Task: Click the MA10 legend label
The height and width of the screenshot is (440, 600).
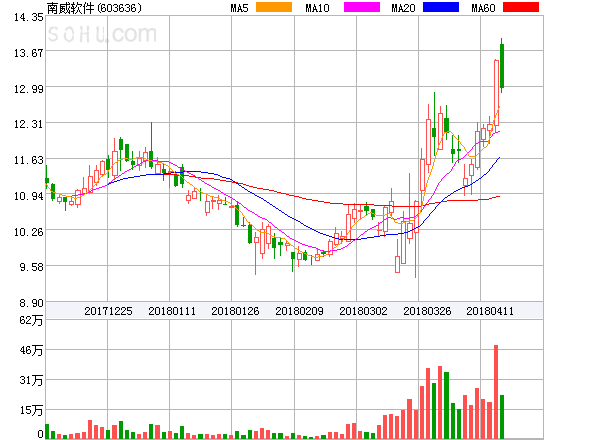Action: 317,8
